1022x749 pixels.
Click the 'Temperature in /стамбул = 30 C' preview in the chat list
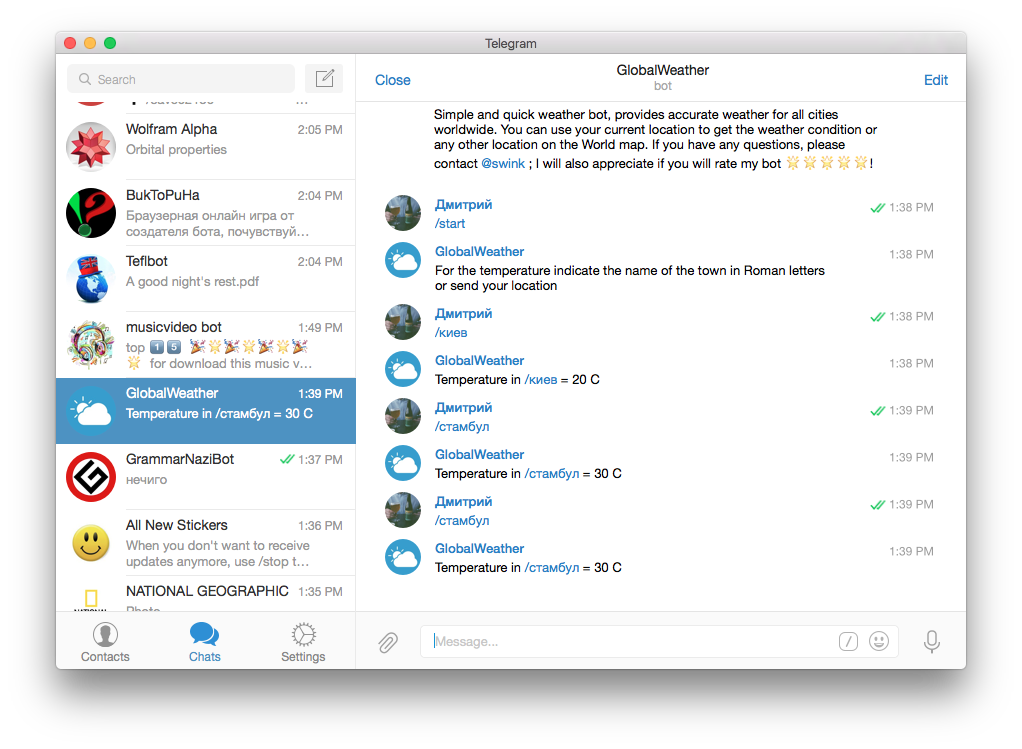tap(219, 414)
